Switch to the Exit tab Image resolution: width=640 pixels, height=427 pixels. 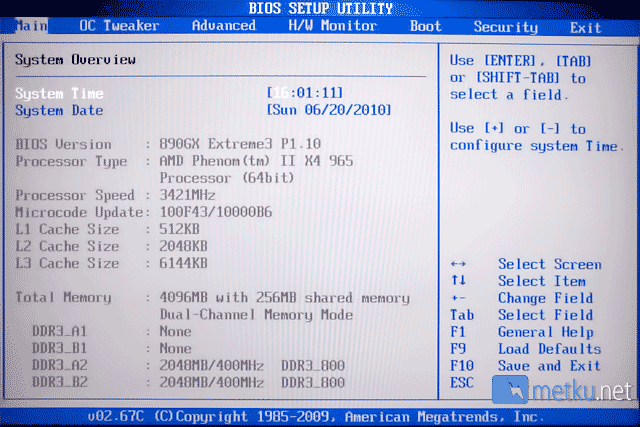[x=585, y=28]
